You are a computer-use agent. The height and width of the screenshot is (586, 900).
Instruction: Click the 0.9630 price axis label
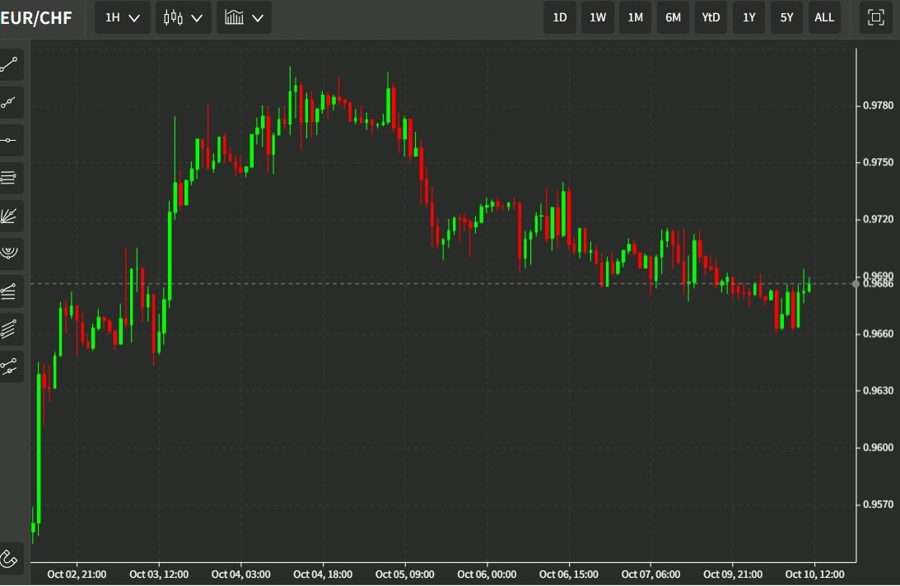tap(878, 390)
